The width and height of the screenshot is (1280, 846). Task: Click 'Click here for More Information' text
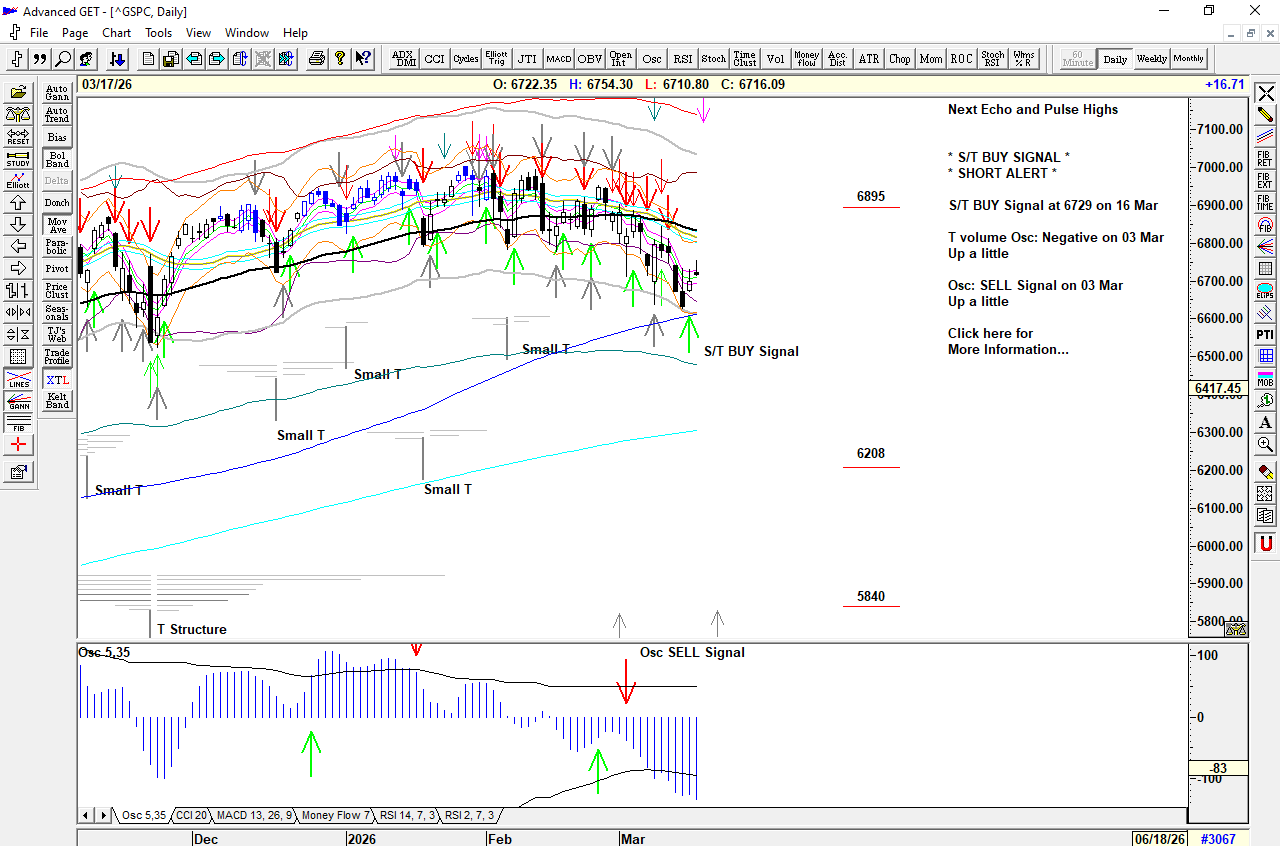[x=1007, y=341]
